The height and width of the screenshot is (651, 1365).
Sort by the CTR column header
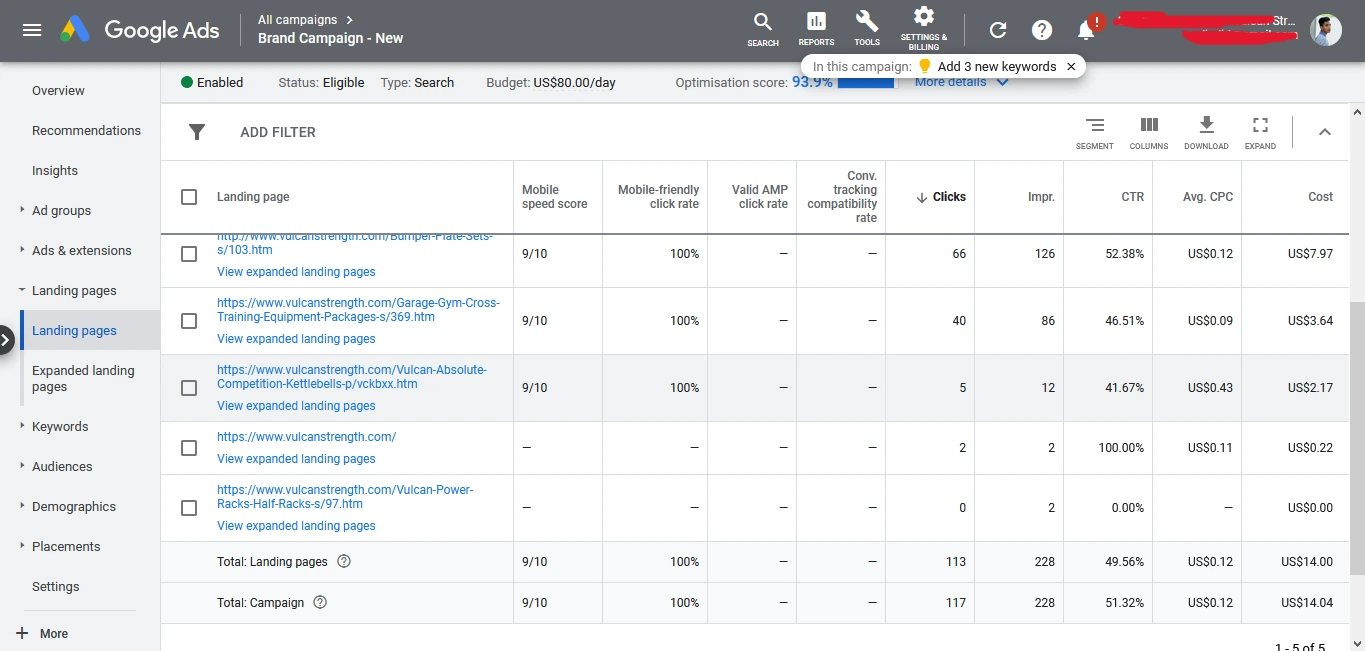[1132, 197]
